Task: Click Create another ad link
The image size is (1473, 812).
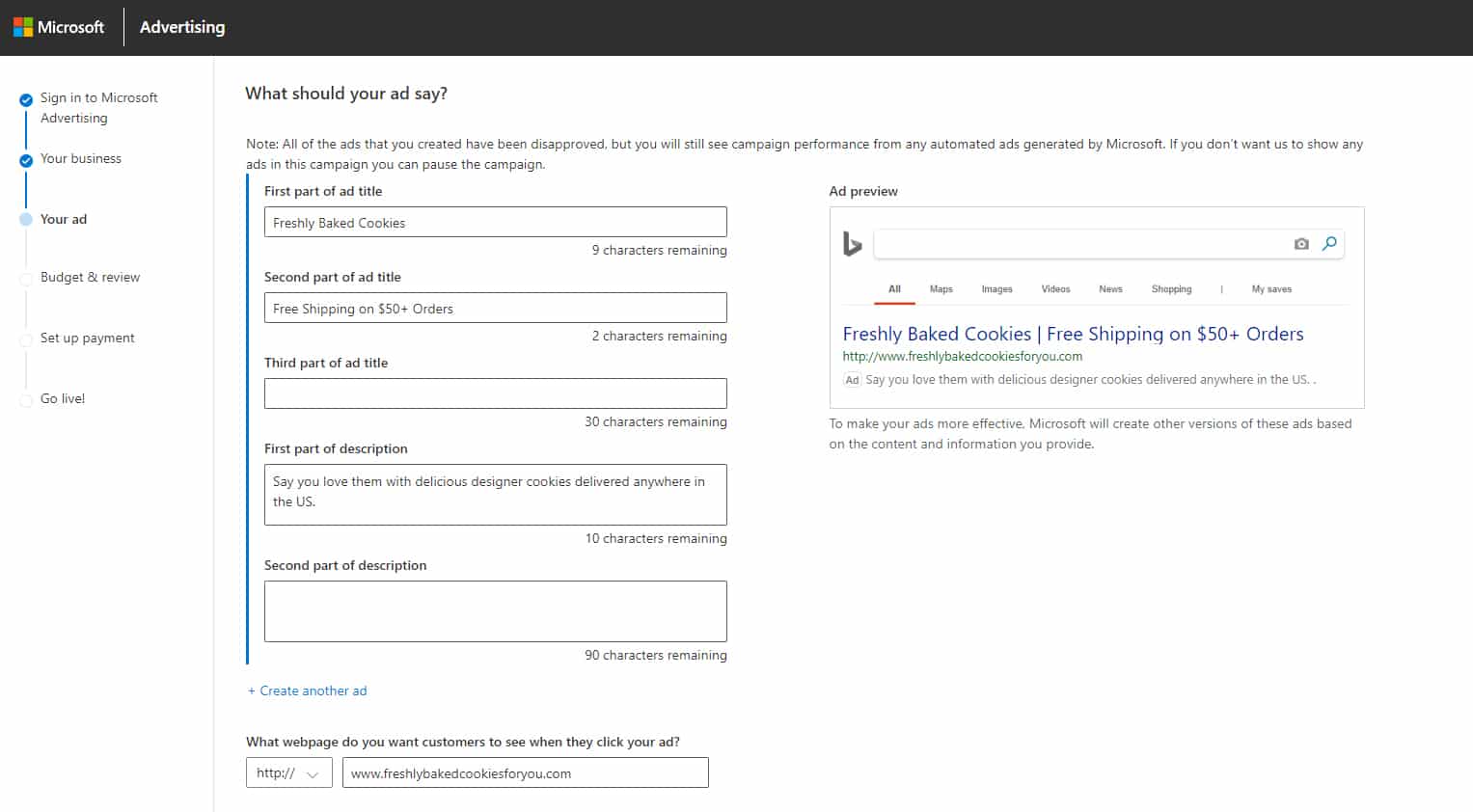Action: tap(307, 690)
